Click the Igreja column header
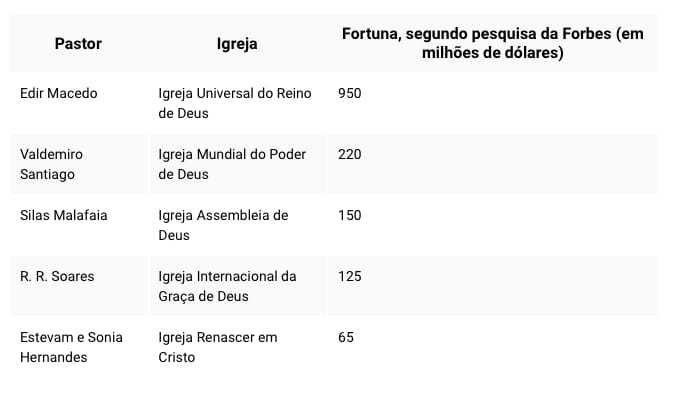685x405 pixels. [237, 44]
